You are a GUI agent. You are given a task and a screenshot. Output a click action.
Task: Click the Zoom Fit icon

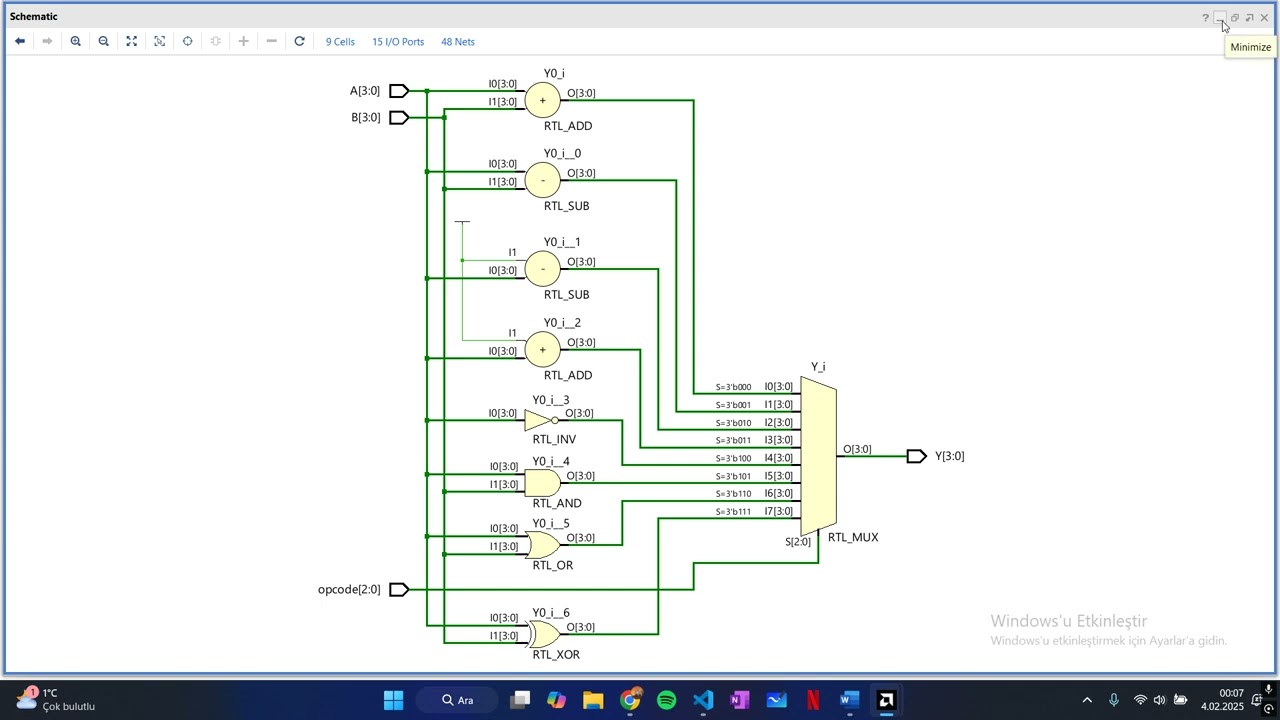click(x=131, y=41)
